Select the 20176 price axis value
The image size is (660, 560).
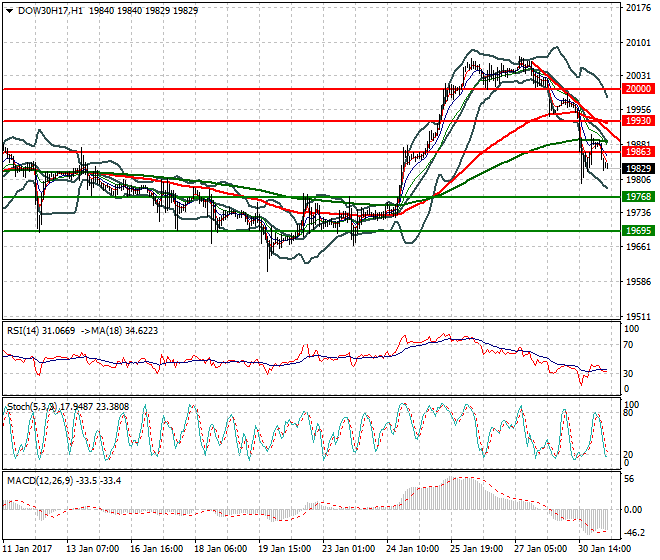click(x=638, y=8)
